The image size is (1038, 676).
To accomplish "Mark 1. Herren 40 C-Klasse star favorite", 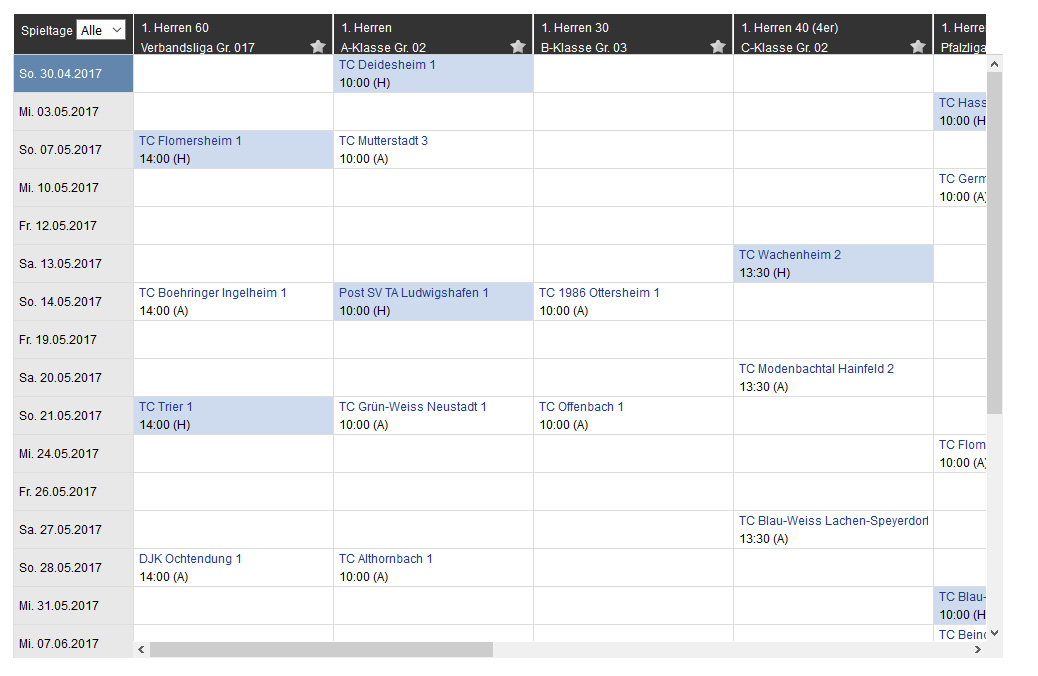I will [918, 46].
